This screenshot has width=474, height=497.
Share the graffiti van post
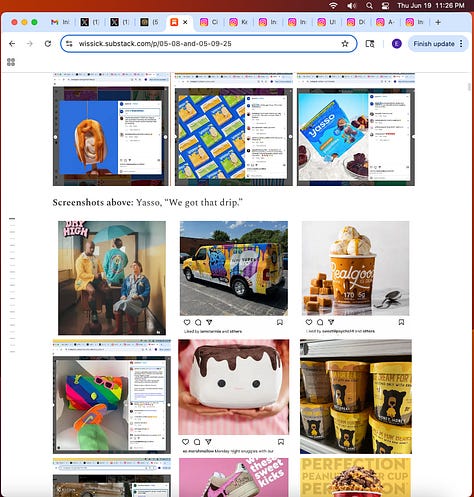209,322
